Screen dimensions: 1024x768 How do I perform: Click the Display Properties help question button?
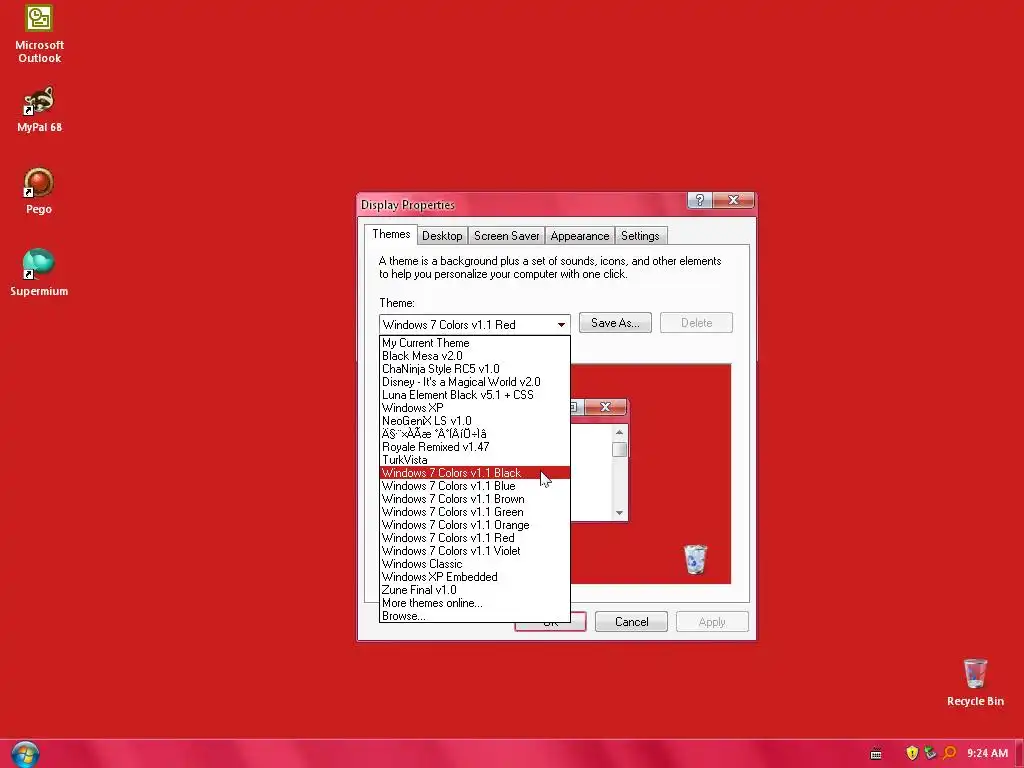pyautogui.click(x=699, y=200)
